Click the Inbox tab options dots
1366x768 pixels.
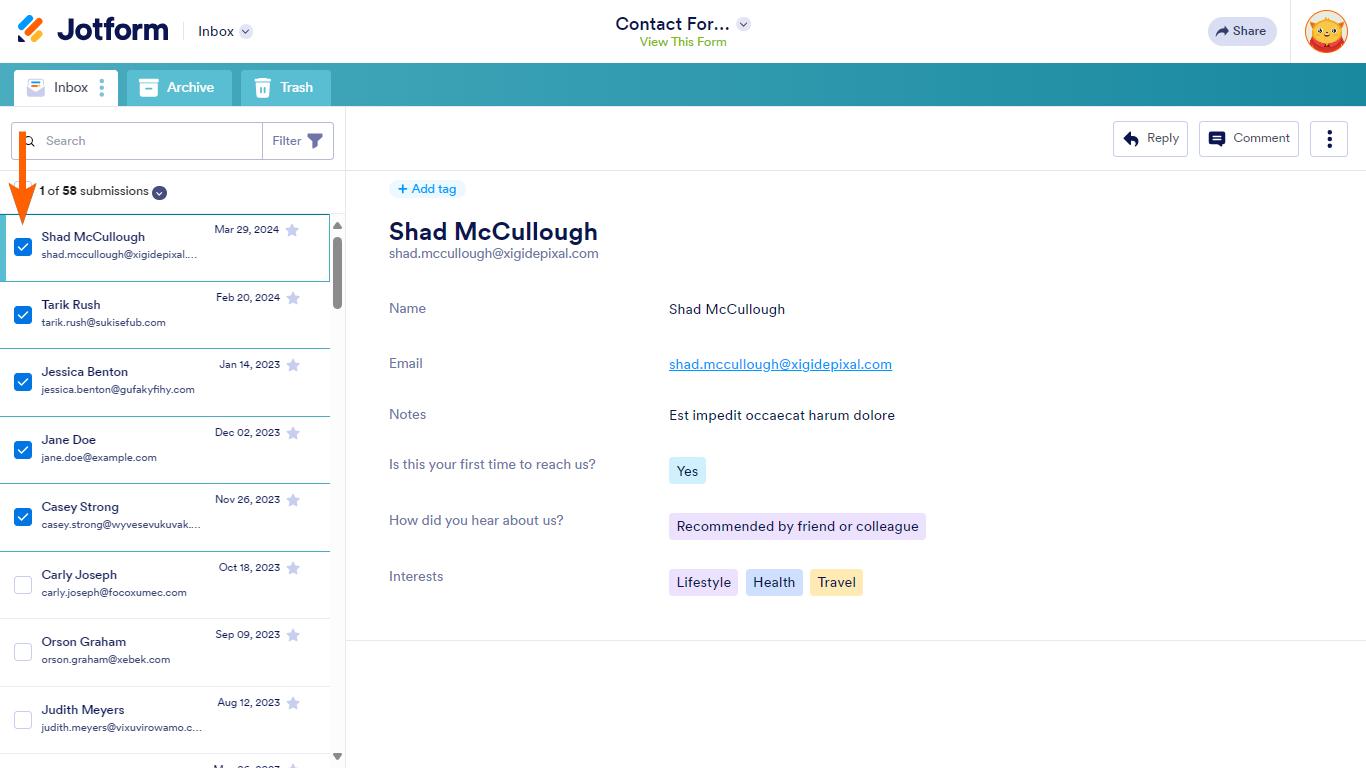[102, 88]
